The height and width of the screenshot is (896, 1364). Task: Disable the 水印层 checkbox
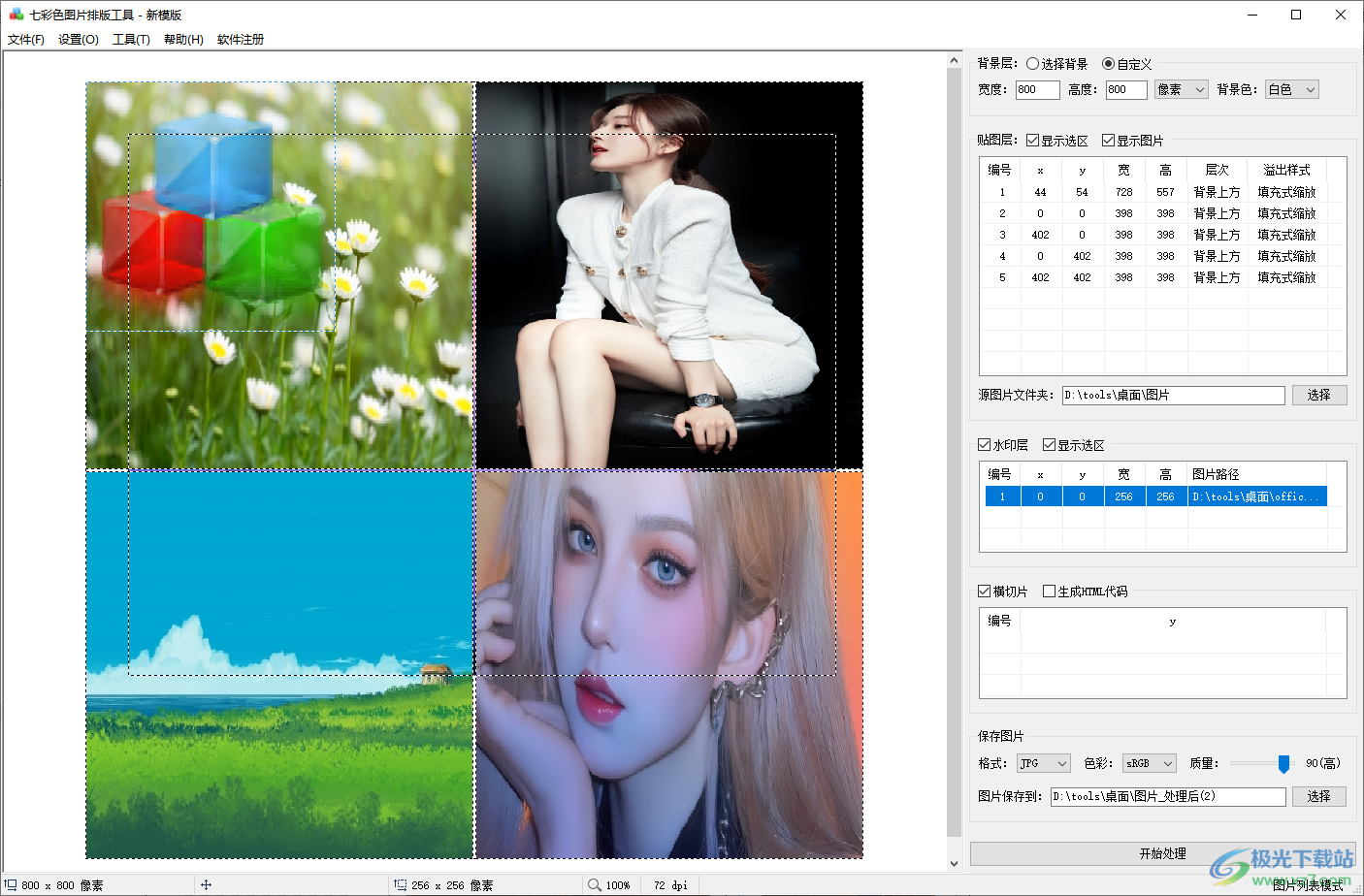[984, 445]
